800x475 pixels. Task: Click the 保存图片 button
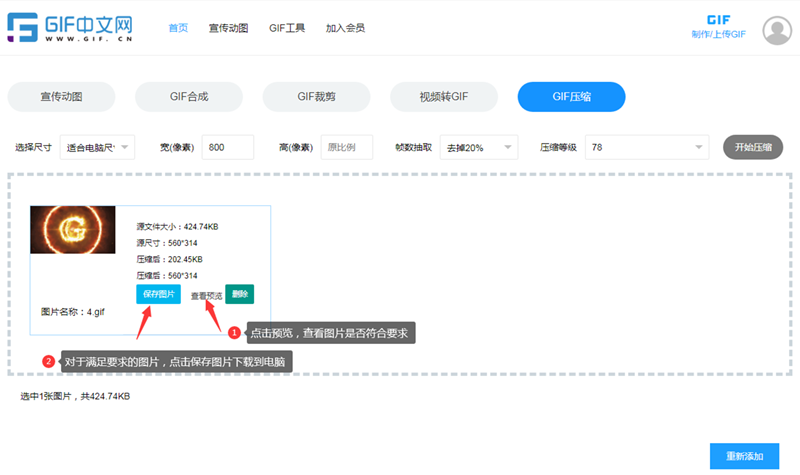click(159, 294)
